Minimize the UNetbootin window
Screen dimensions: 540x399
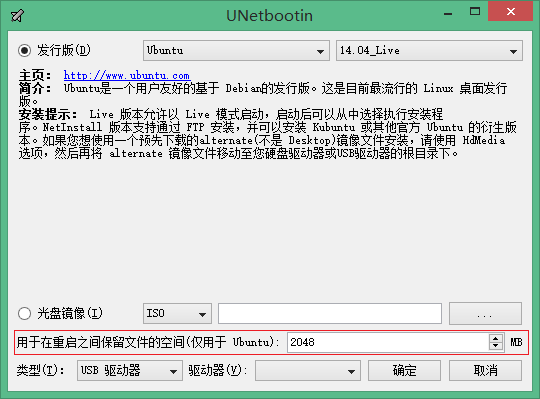(448, 13)
